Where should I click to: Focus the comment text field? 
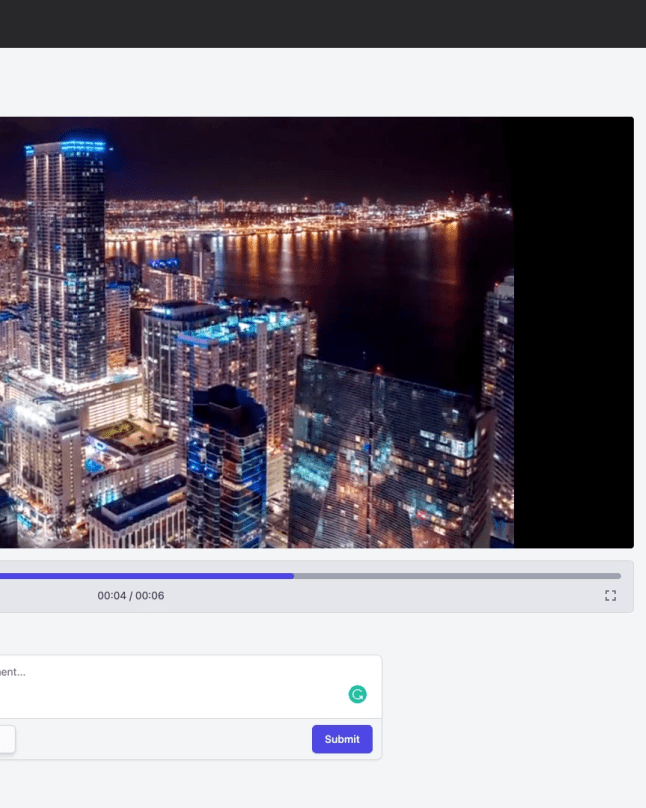[x=150, y=685]
